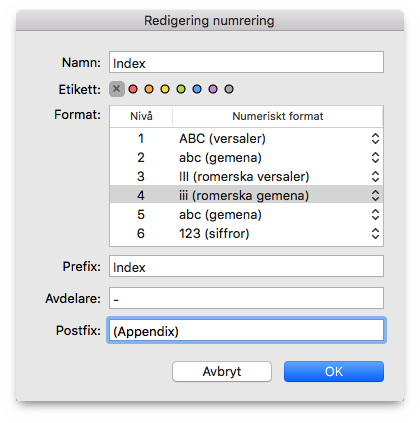Open format dropdown for level 6 siffror
The image size is (420, 423).
coord(375,233)
